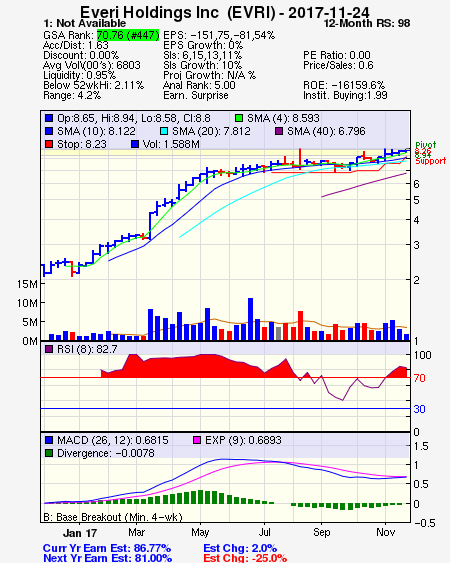Click the Discount: 0.00% line
This screenshot has width=450, height=563.
click(81, 55)
